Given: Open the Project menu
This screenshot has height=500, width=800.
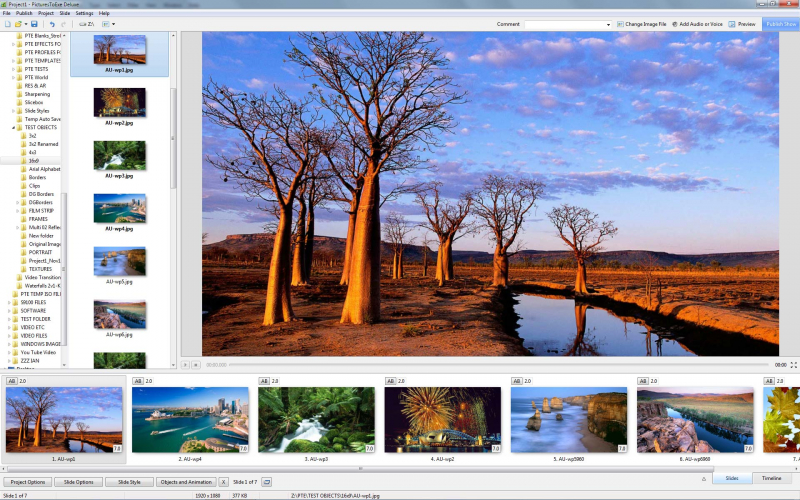Looking at the screenshot, I should click(46, 13).
